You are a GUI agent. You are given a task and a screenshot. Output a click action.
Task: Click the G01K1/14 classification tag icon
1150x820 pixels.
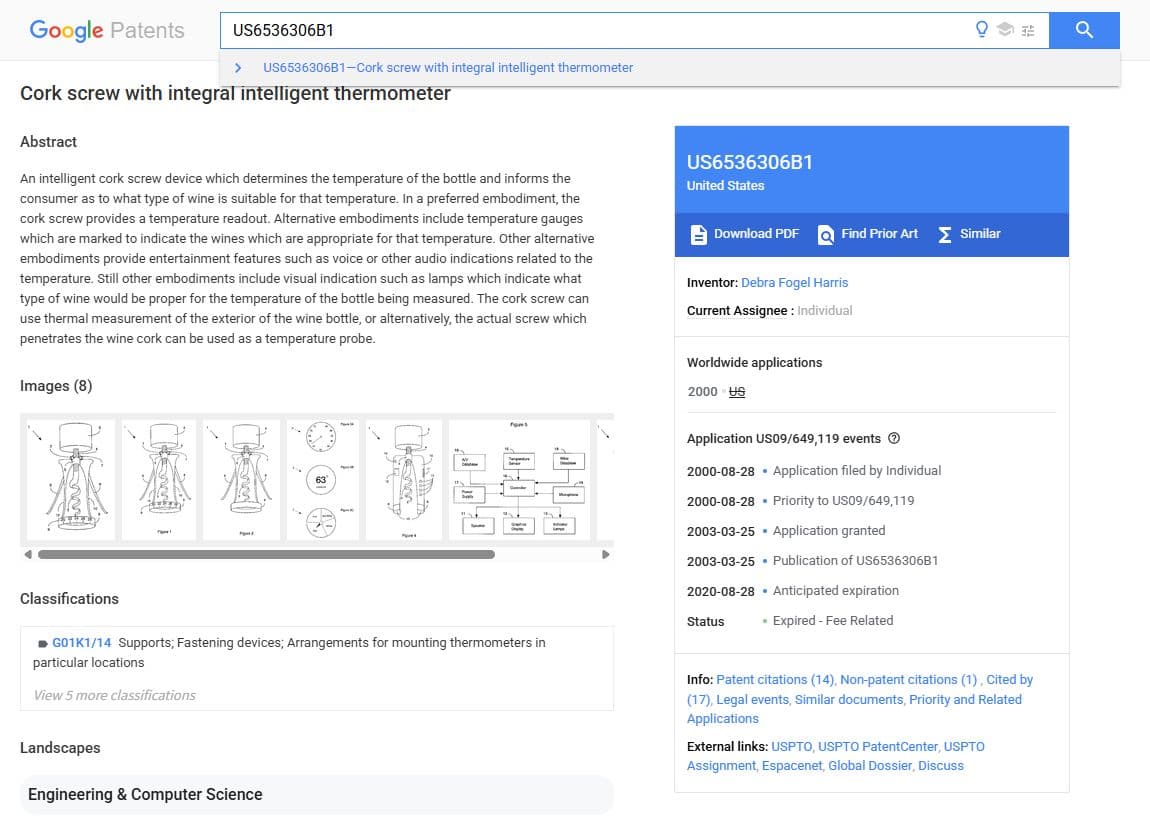[x=43, y=643]
